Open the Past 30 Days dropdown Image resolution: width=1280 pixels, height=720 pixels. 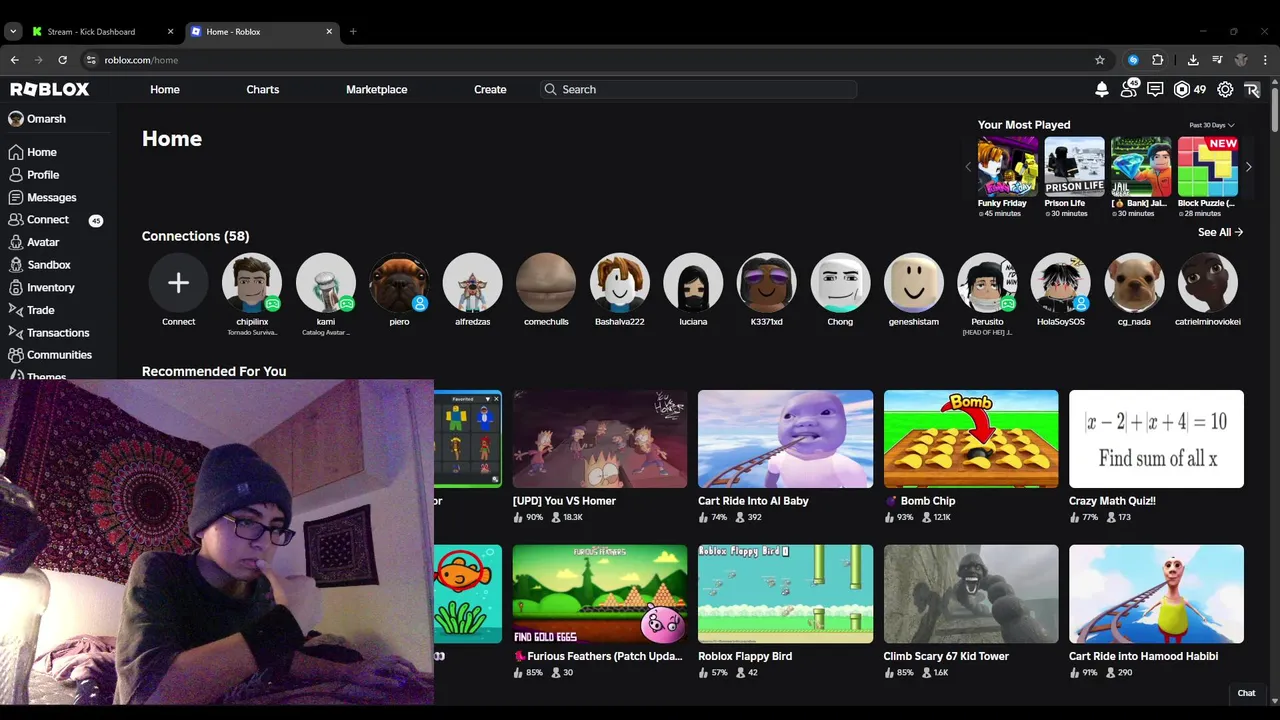pyautogui.click(x=1212, y=125)
